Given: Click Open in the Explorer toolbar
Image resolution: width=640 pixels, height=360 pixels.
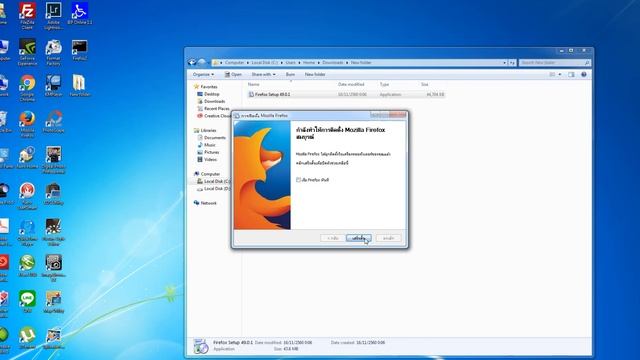Looking at the screenshot, I should click(x=233, y=74).
